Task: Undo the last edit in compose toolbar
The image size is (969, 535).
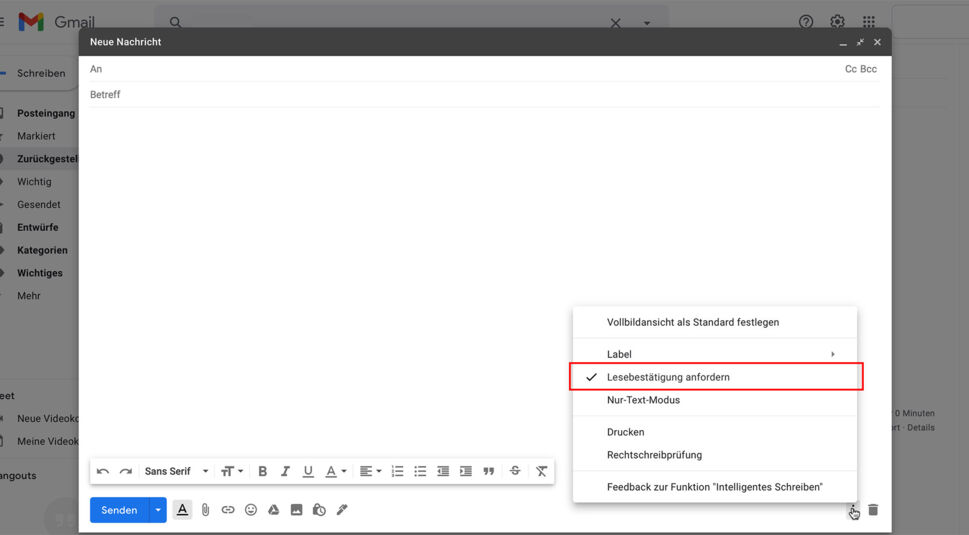Action: click(103, 471)
